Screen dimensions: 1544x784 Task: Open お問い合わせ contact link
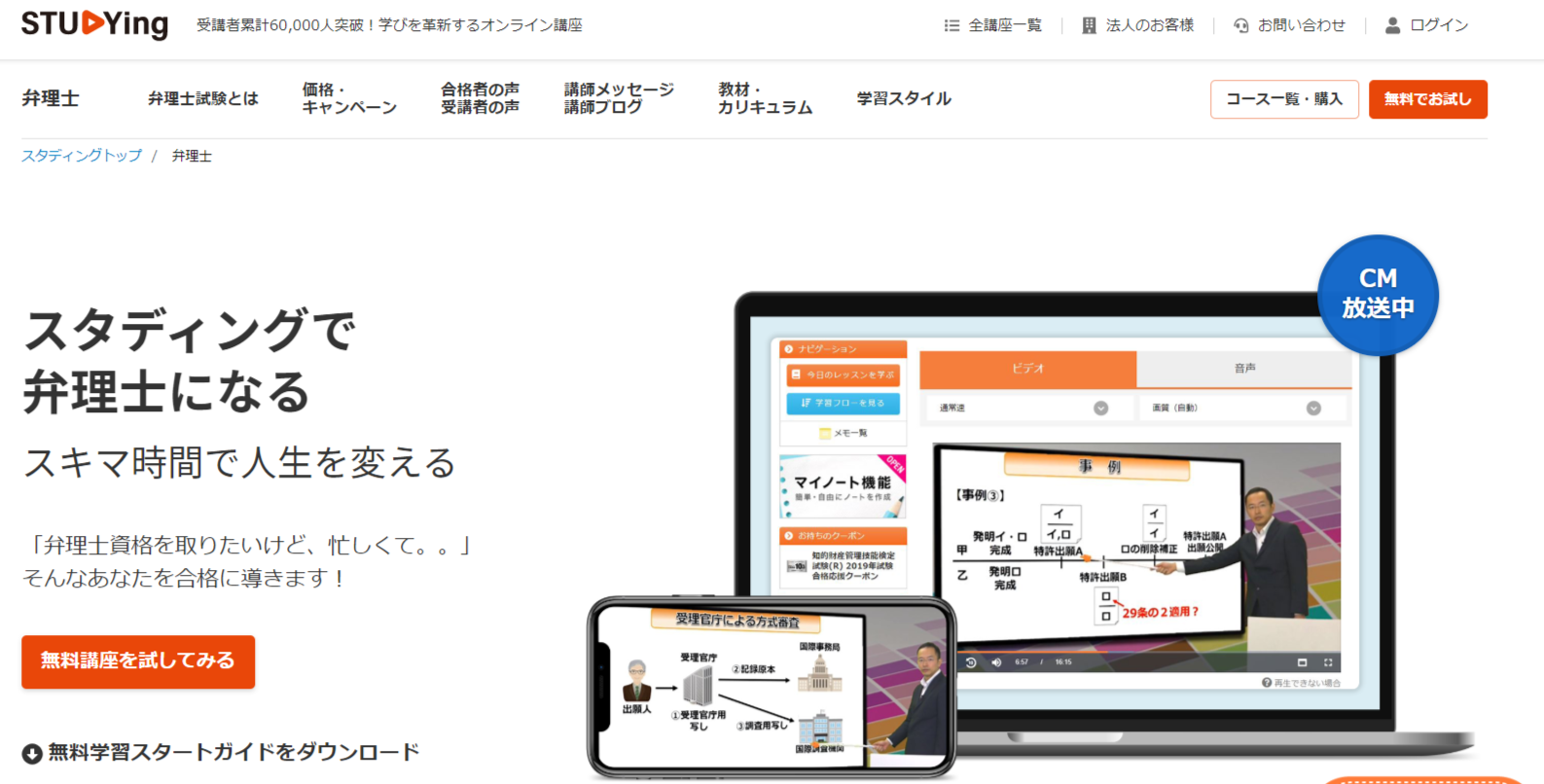[1302, 25]
